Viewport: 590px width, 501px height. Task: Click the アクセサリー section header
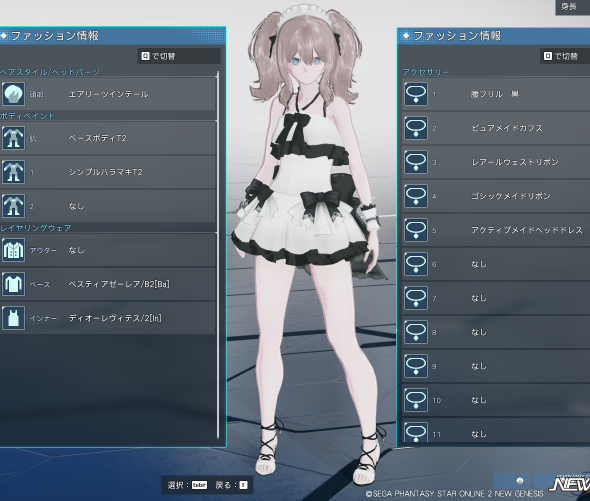426,72
